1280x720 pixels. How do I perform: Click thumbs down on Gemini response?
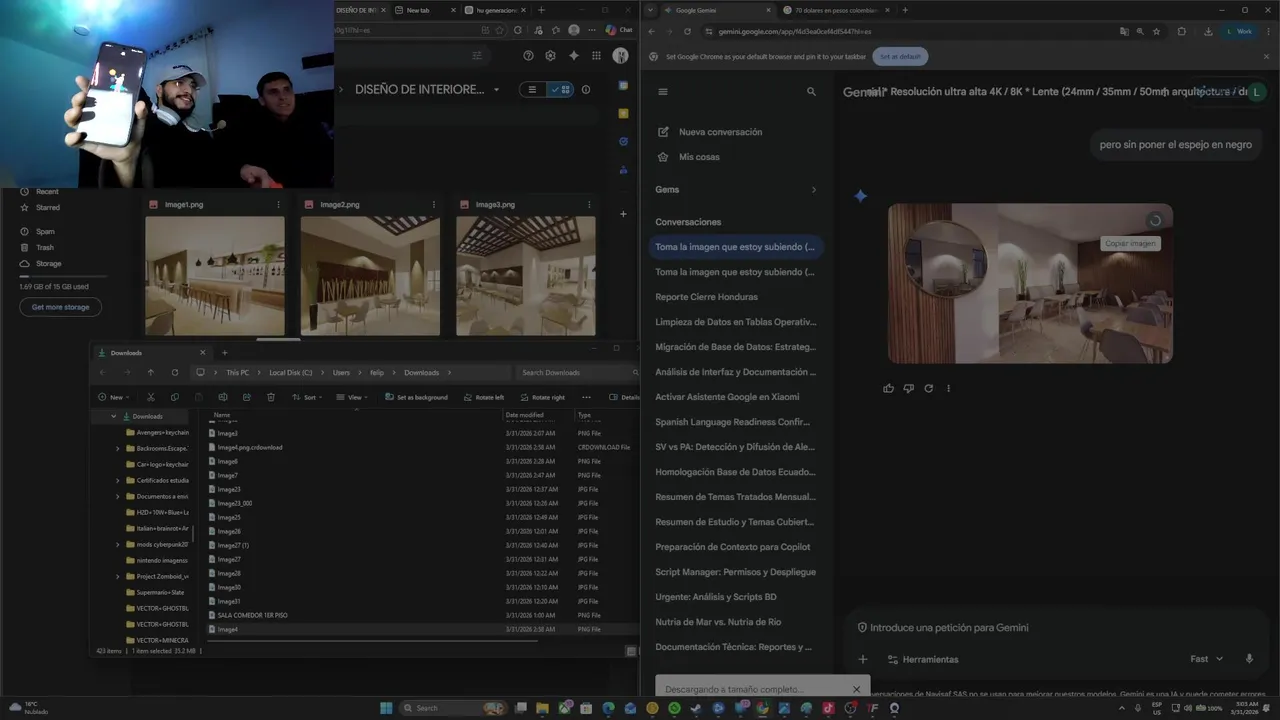[908, 388]
